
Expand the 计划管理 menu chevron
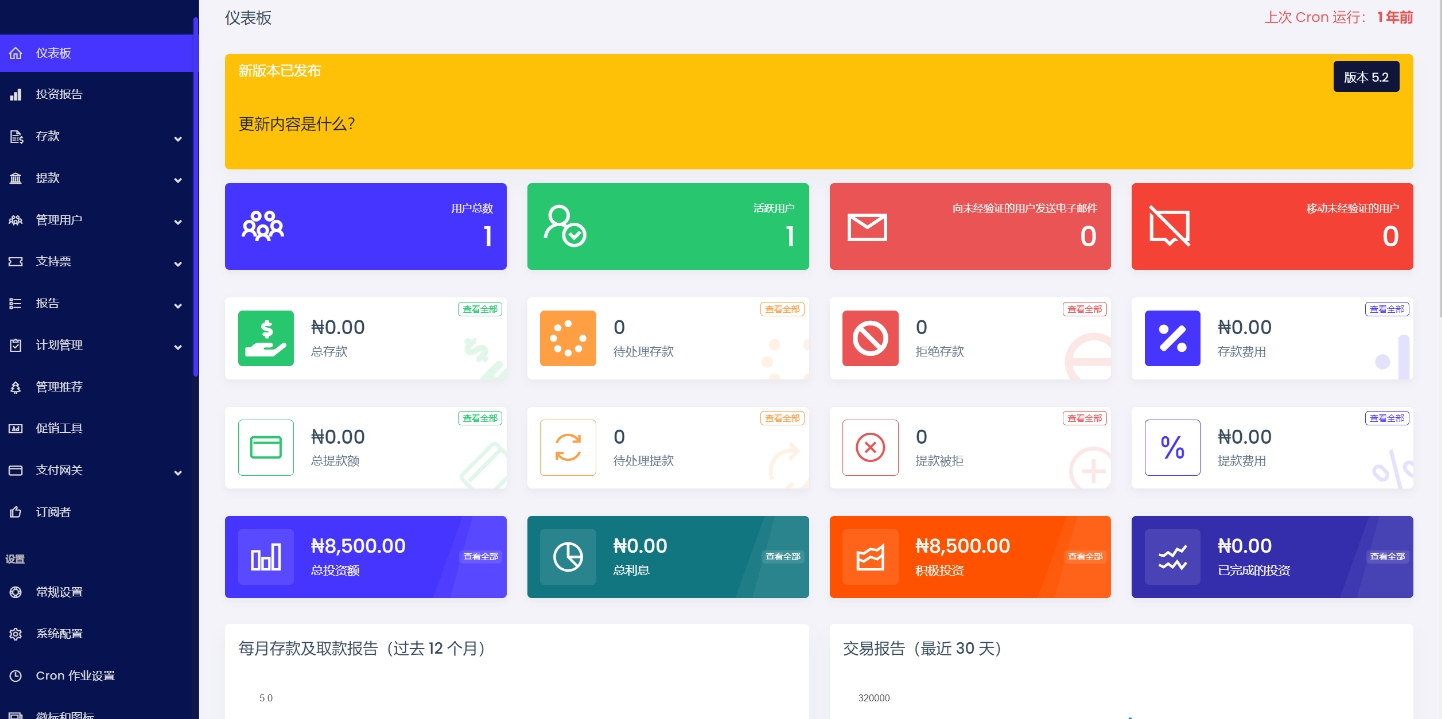pyautogui.click(x=177, y=347)
